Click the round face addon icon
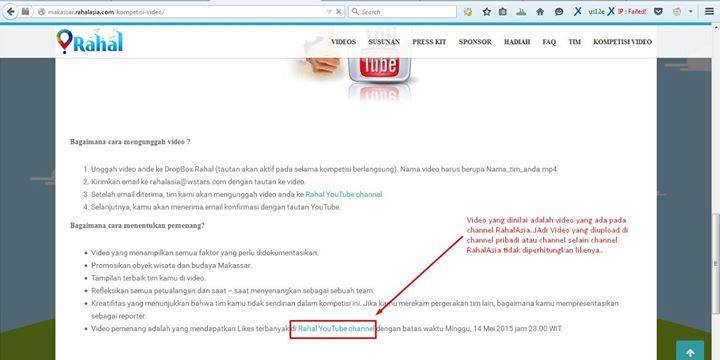Image resolution: width=720 pixels, height=360 pixels. click(x=677, y=12)
